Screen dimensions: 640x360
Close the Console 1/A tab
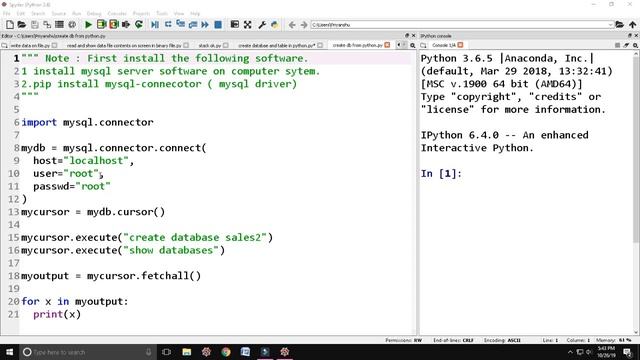tap(460, 45)
